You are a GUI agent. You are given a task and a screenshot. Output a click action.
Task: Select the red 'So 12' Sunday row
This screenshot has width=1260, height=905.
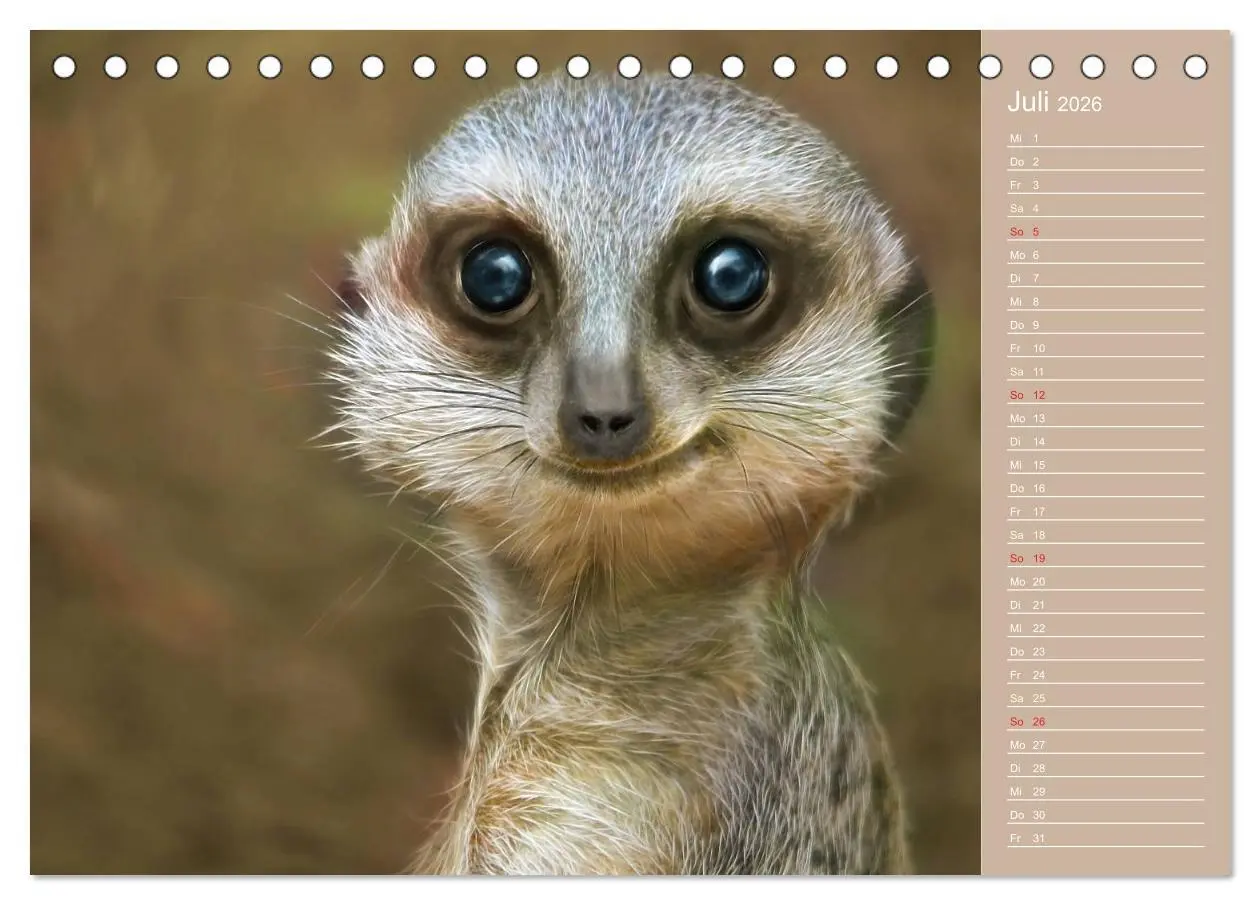click(x=1105, y=395)
